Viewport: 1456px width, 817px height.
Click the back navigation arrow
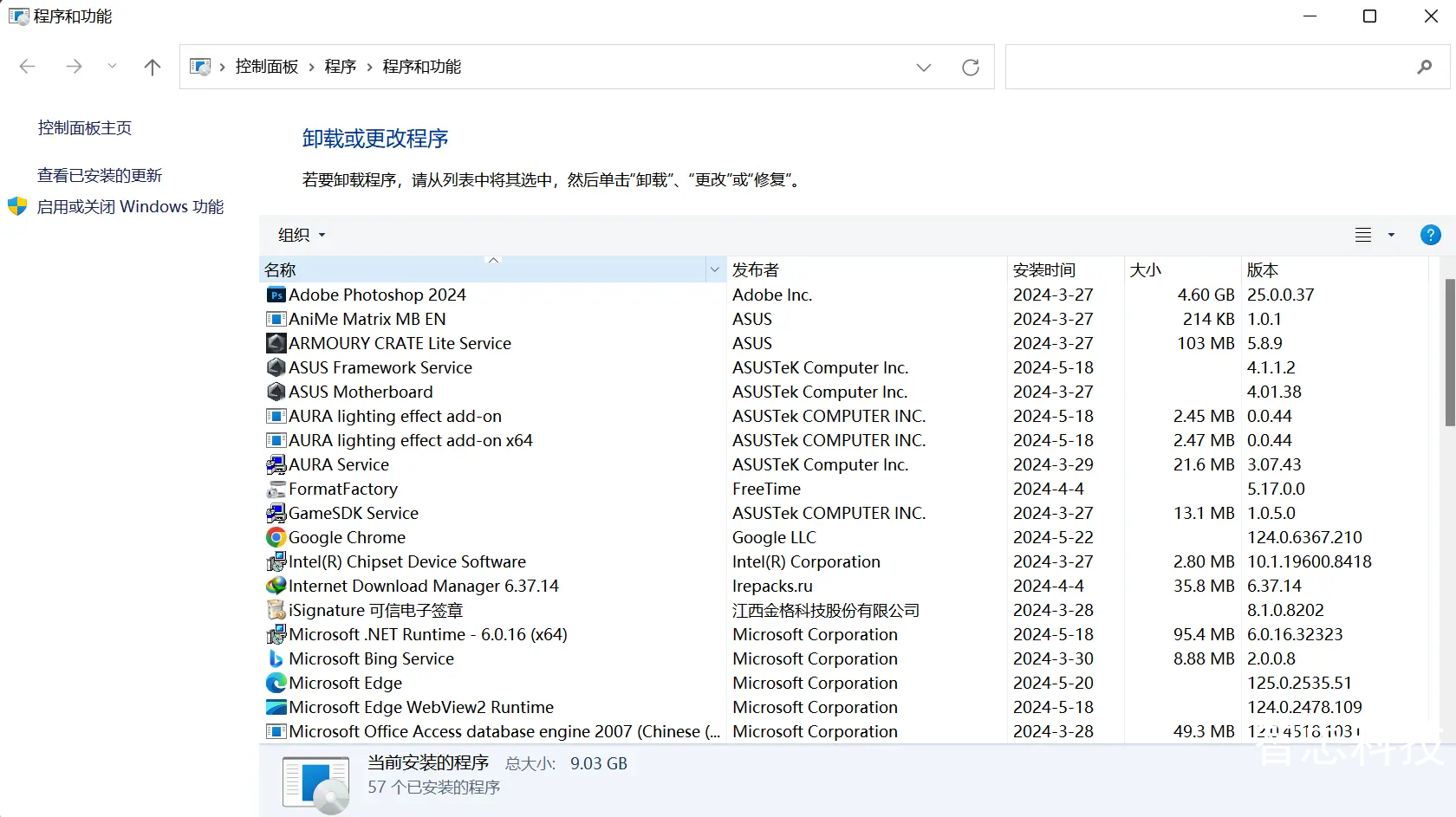27,67
